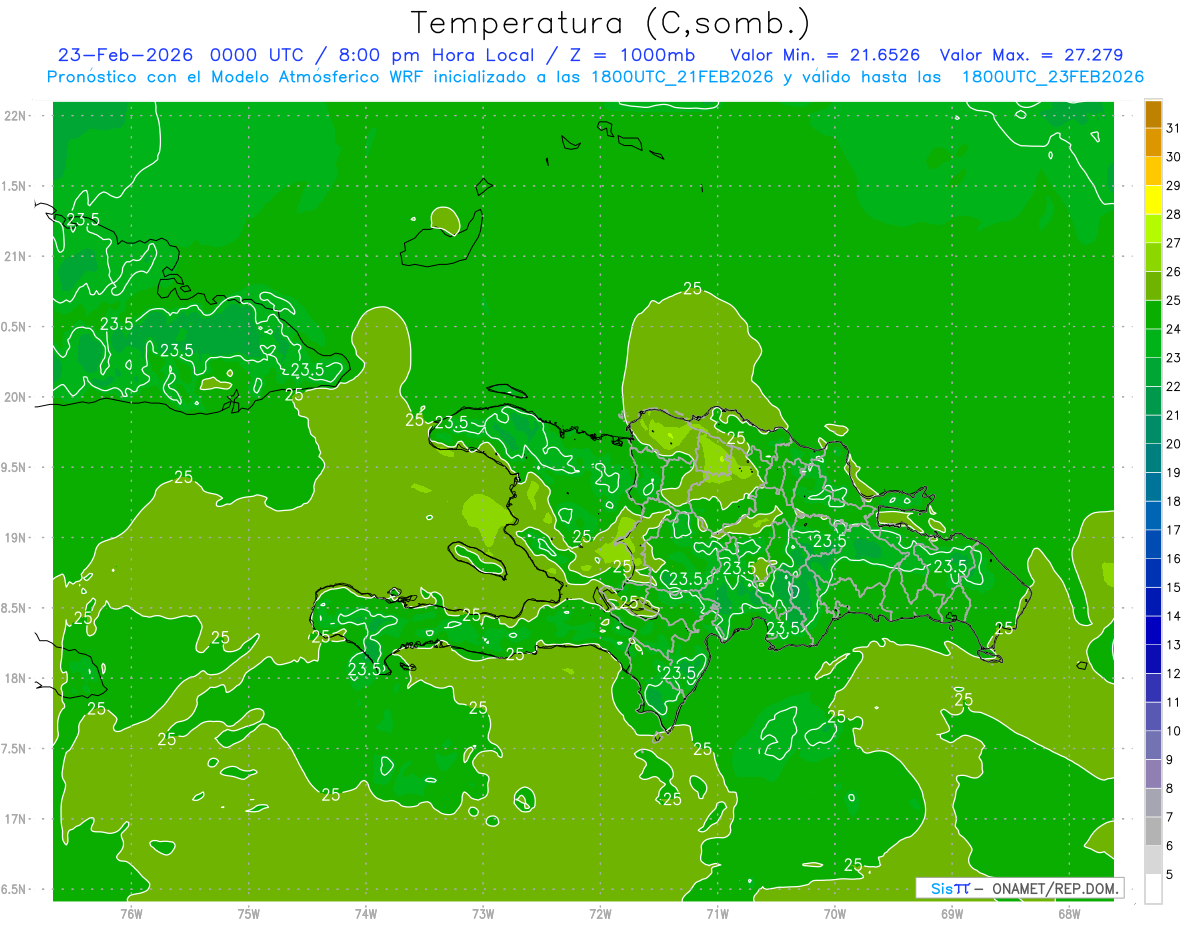This screenshot has height=927, width=1200.
Task: Click the "Temperatura (C,somb.)" map title
Action: click(611, 23)
